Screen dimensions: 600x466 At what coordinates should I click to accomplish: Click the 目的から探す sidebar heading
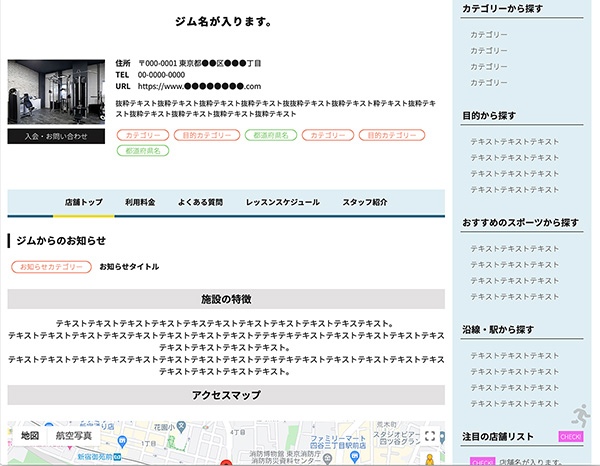click(x=489, y=116)
